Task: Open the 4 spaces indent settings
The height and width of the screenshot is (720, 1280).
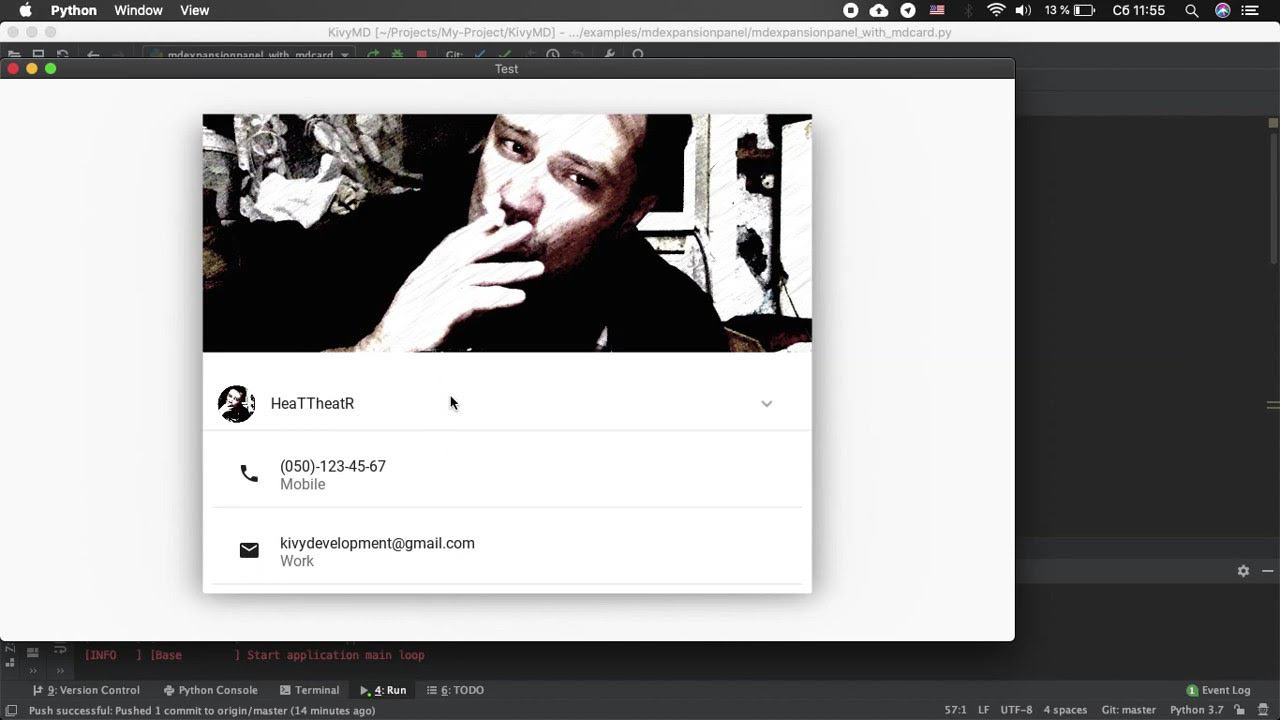Action: [x=1065, y=711]
